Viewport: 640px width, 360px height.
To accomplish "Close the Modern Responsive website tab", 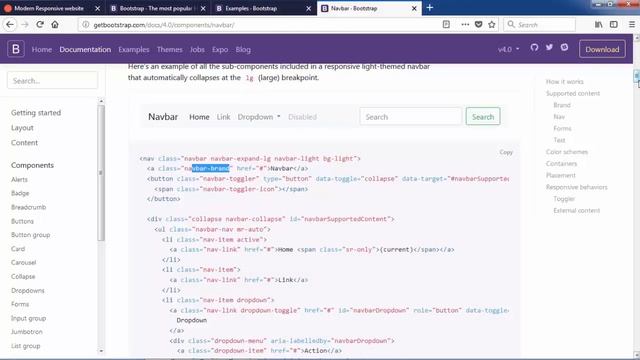I will point(98,8).
